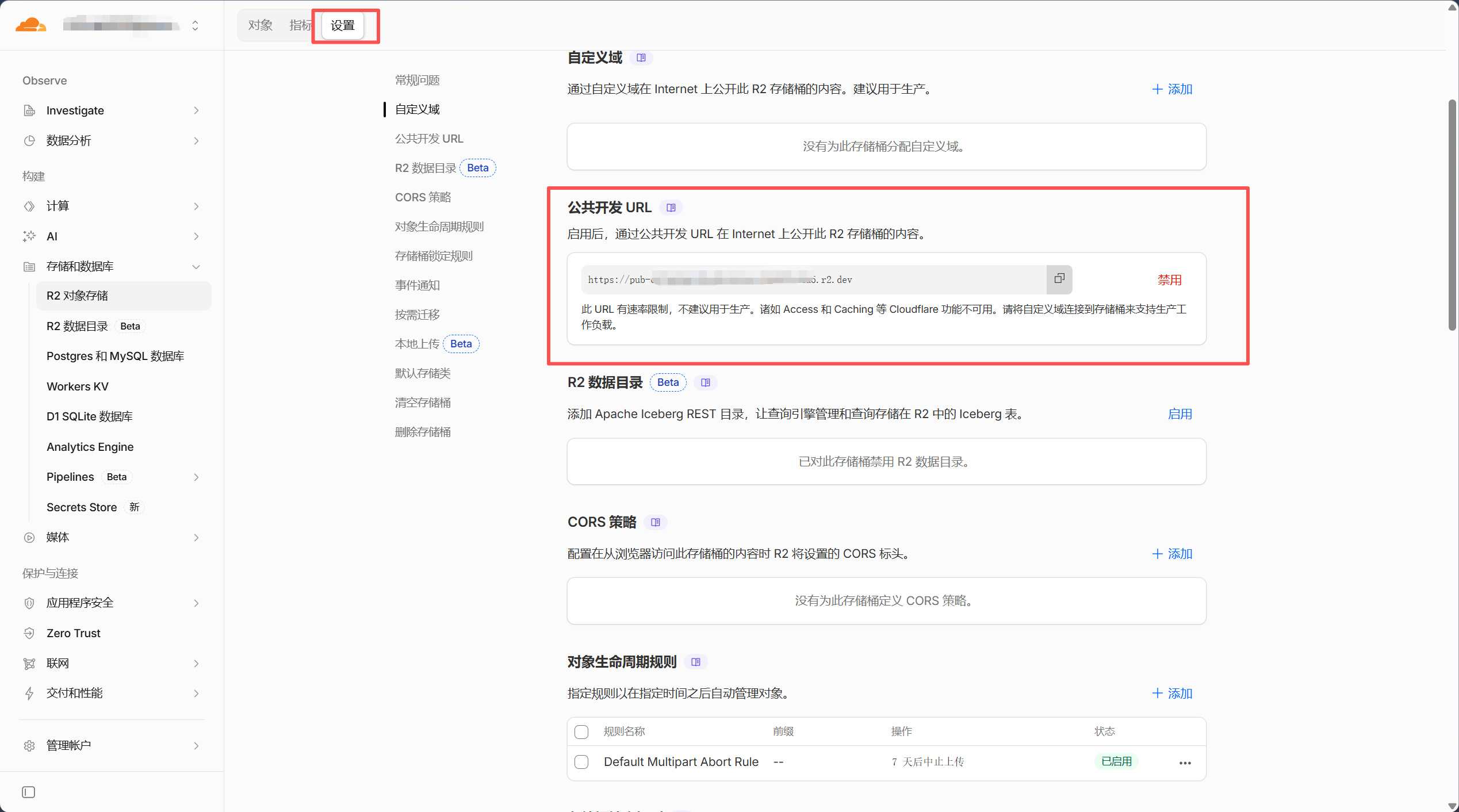Add a lifecycle rule via 添加
The height and width of the screenshot is (812, 1459).
tap(1172, 694)
